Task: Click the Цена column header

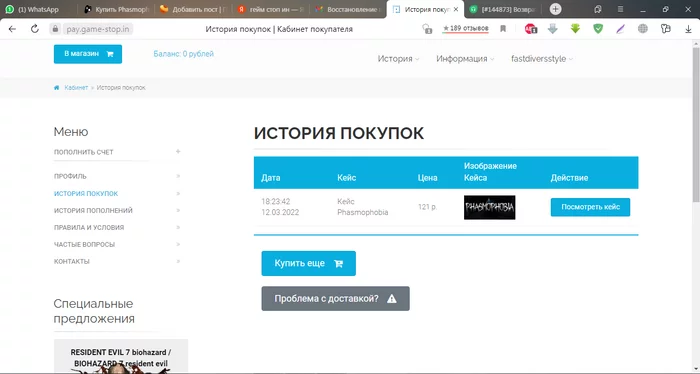Action: pyautogui.click(x=427, y=178)
